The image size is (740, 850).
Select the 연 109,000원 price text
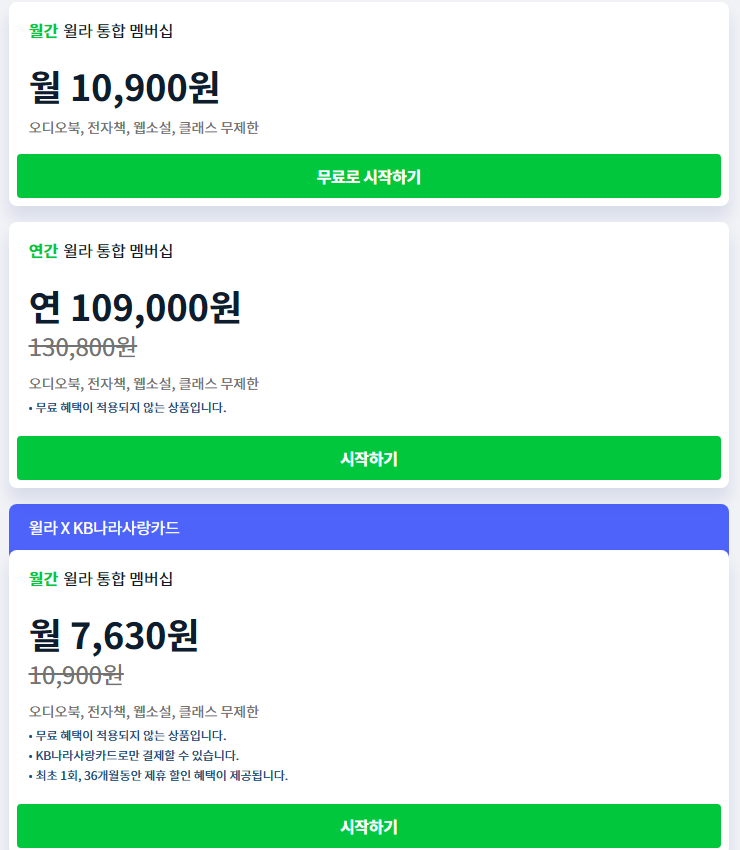pos(135,308)
